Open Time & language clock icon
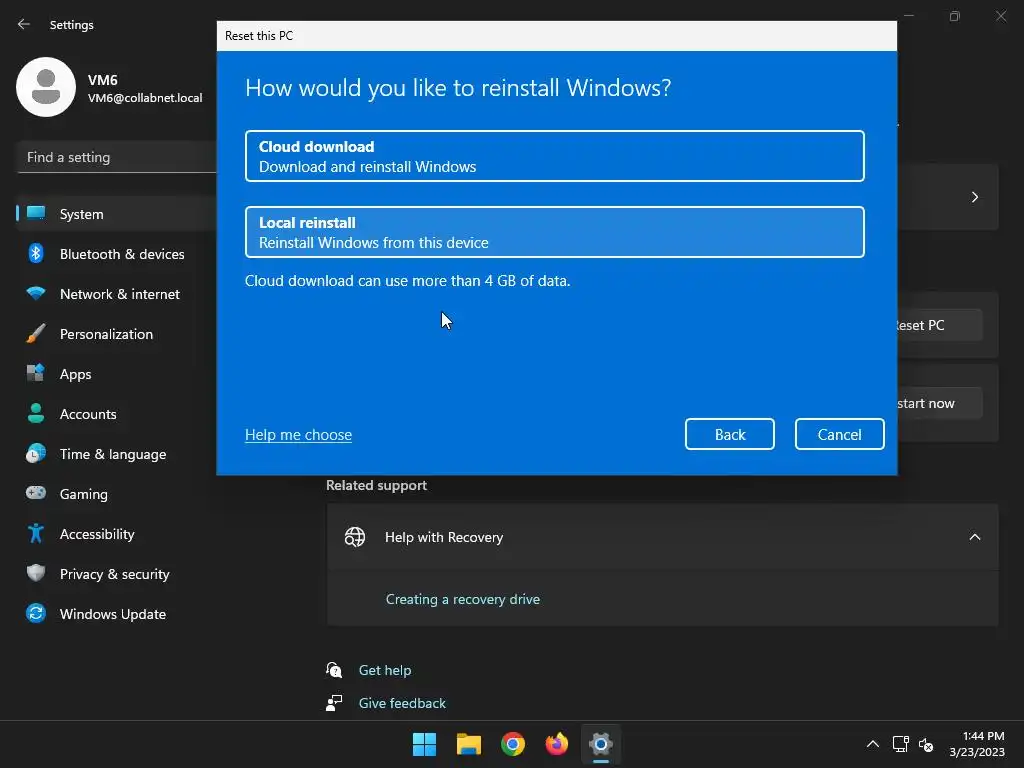This screenshot has width=1024, height=768. (x=36, y=453)
